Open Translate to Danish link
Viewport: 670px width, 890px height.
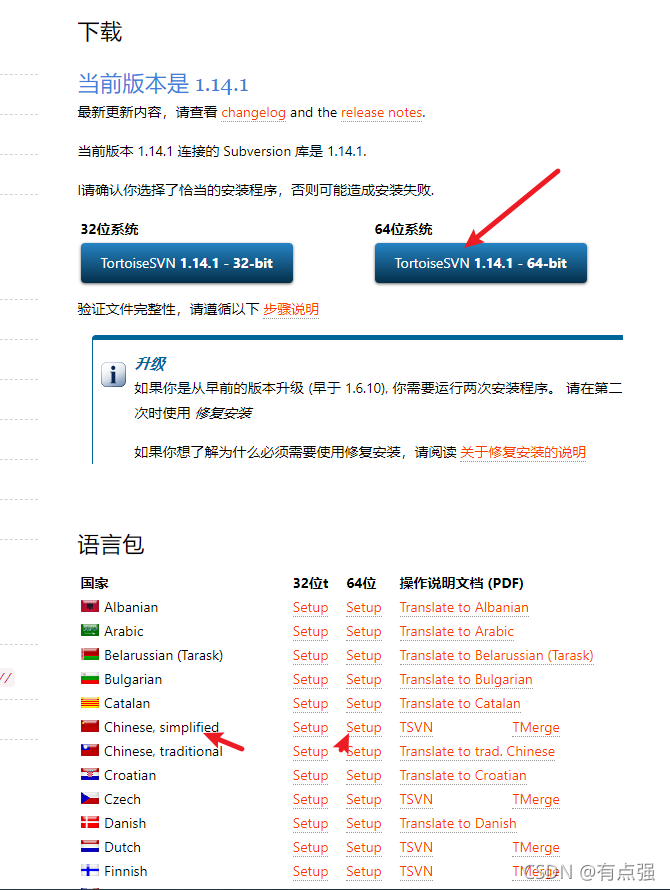point(458,823)
